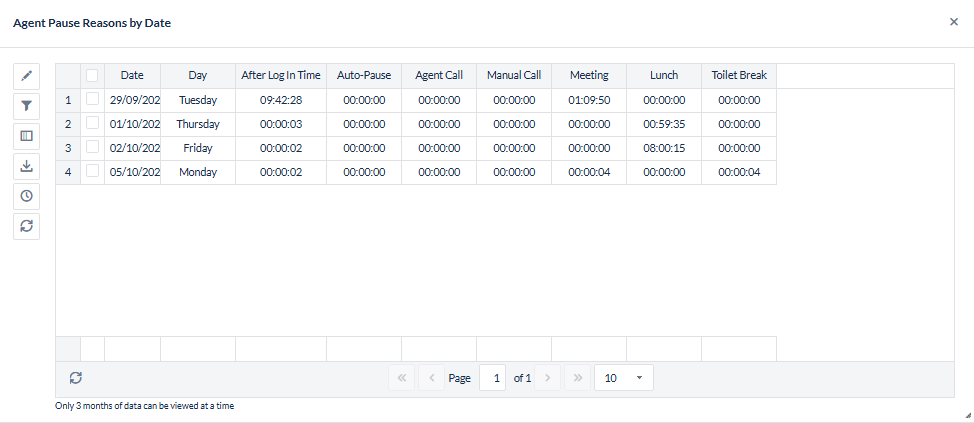Select the Meeting value 01:09:50
974x423 pixels.
pyautogui.click(x=589, y=99)
